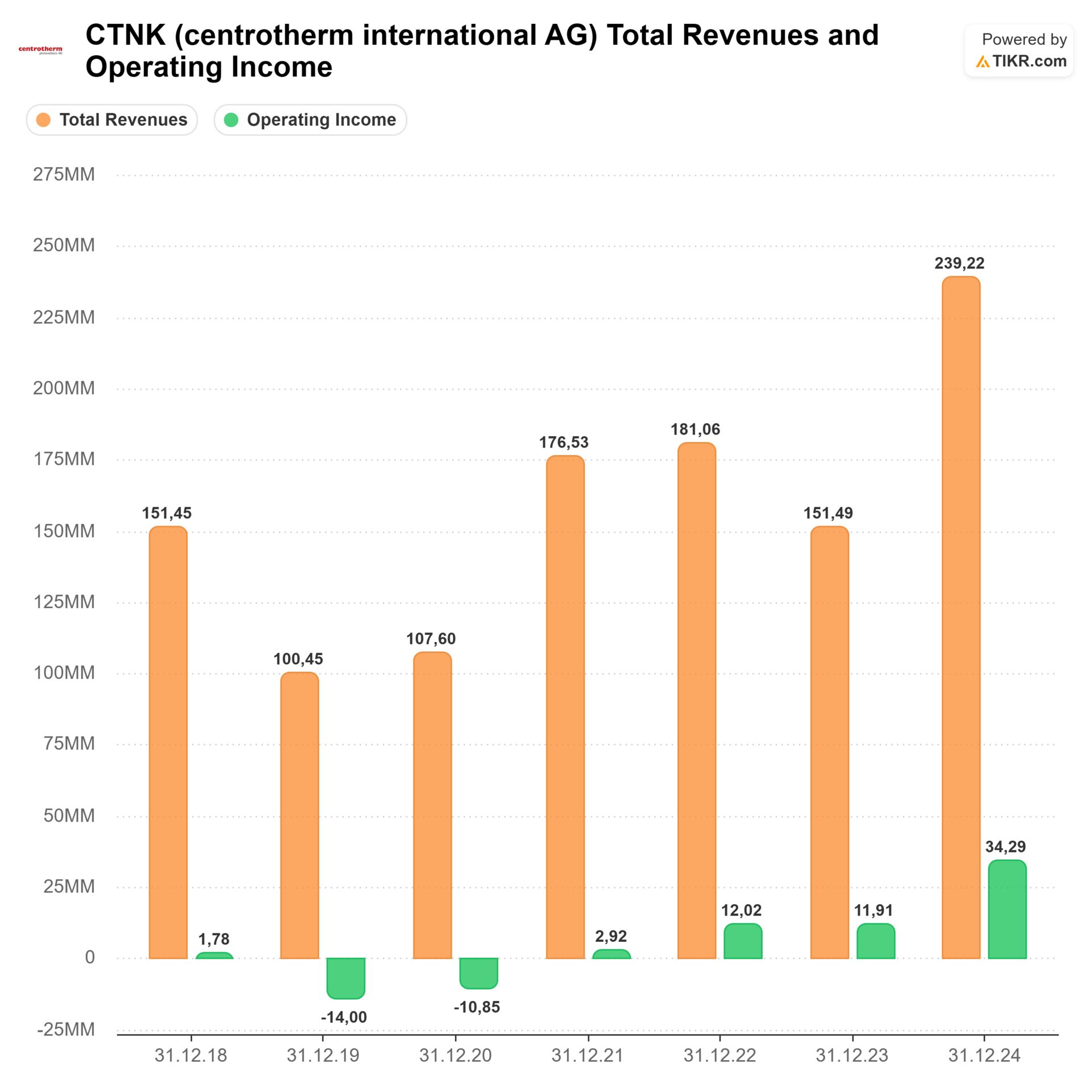Click the -10,85 negative green bar
Image resolution: width=1092 pixels, height=1092 pixels.
[478, 973]
